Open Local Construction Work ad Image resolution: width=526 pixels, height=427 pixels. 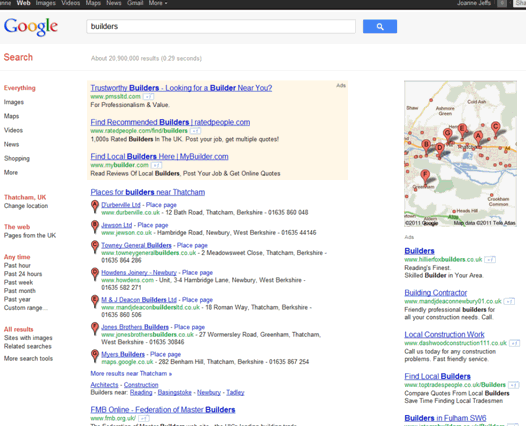[444, 334]
